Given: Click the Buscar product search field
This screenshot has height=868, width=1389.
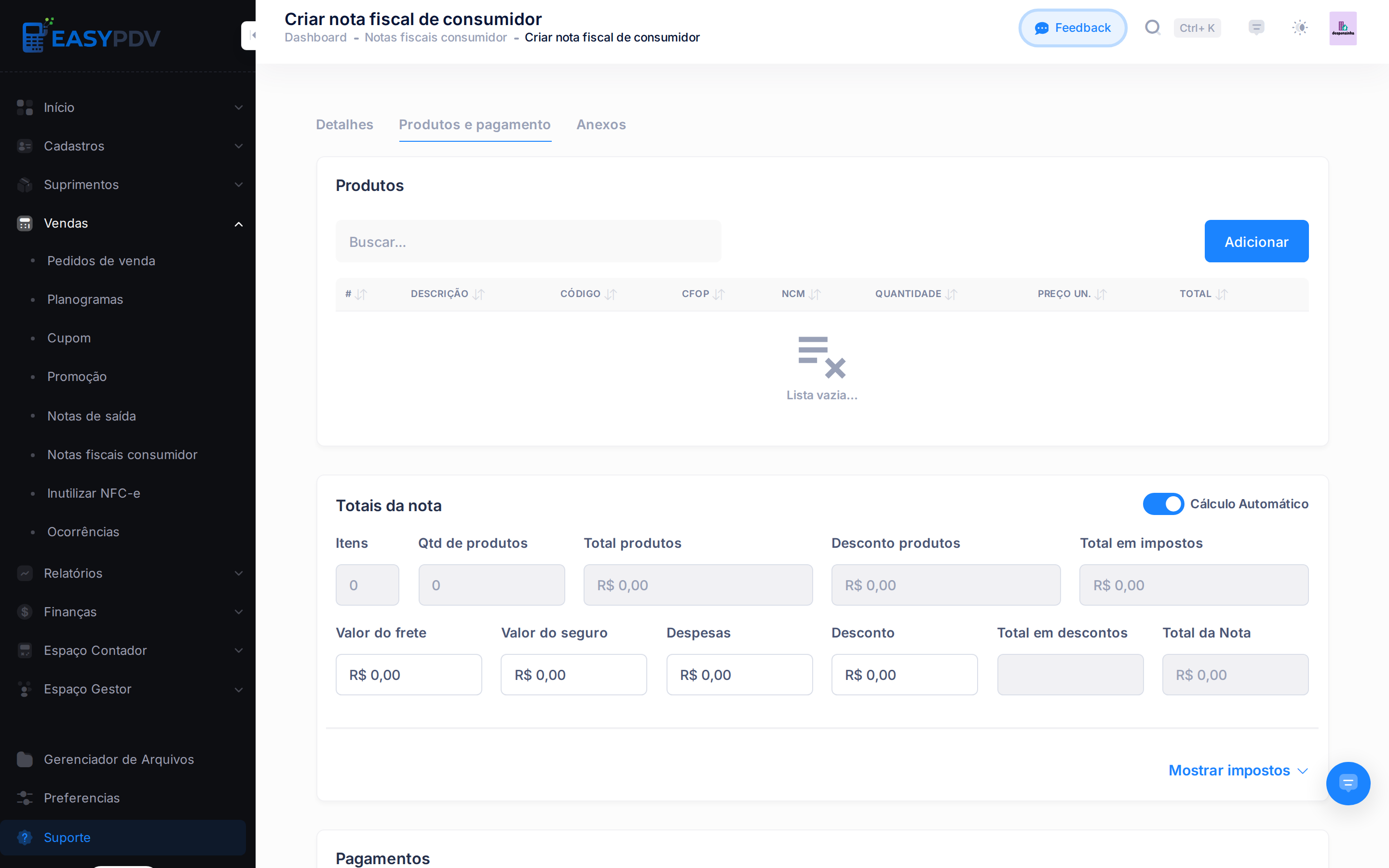Looking at the screenshot, I should tap(528, 241).
